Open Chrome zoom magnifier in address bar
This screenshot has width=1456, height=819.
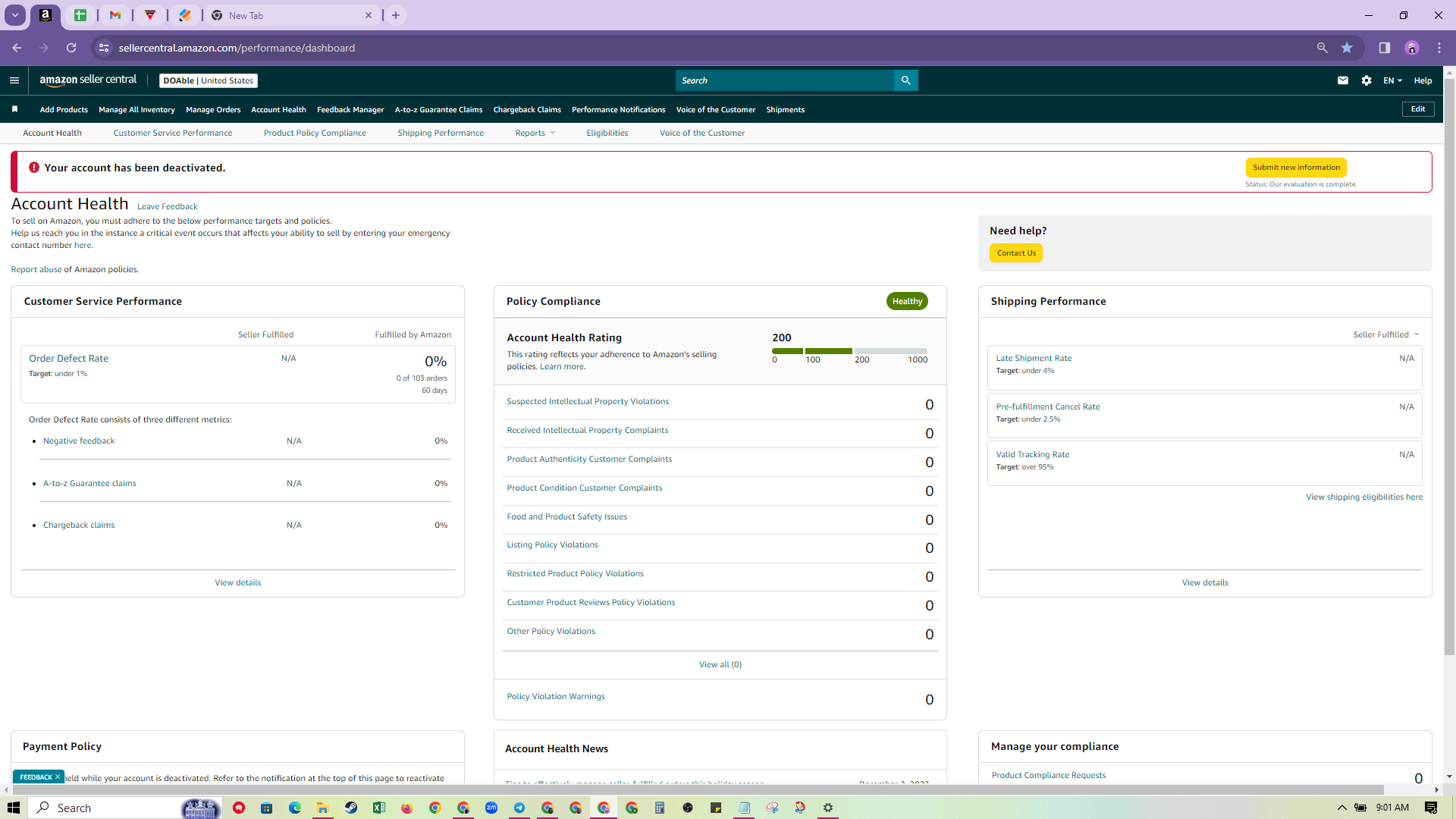1322,48
